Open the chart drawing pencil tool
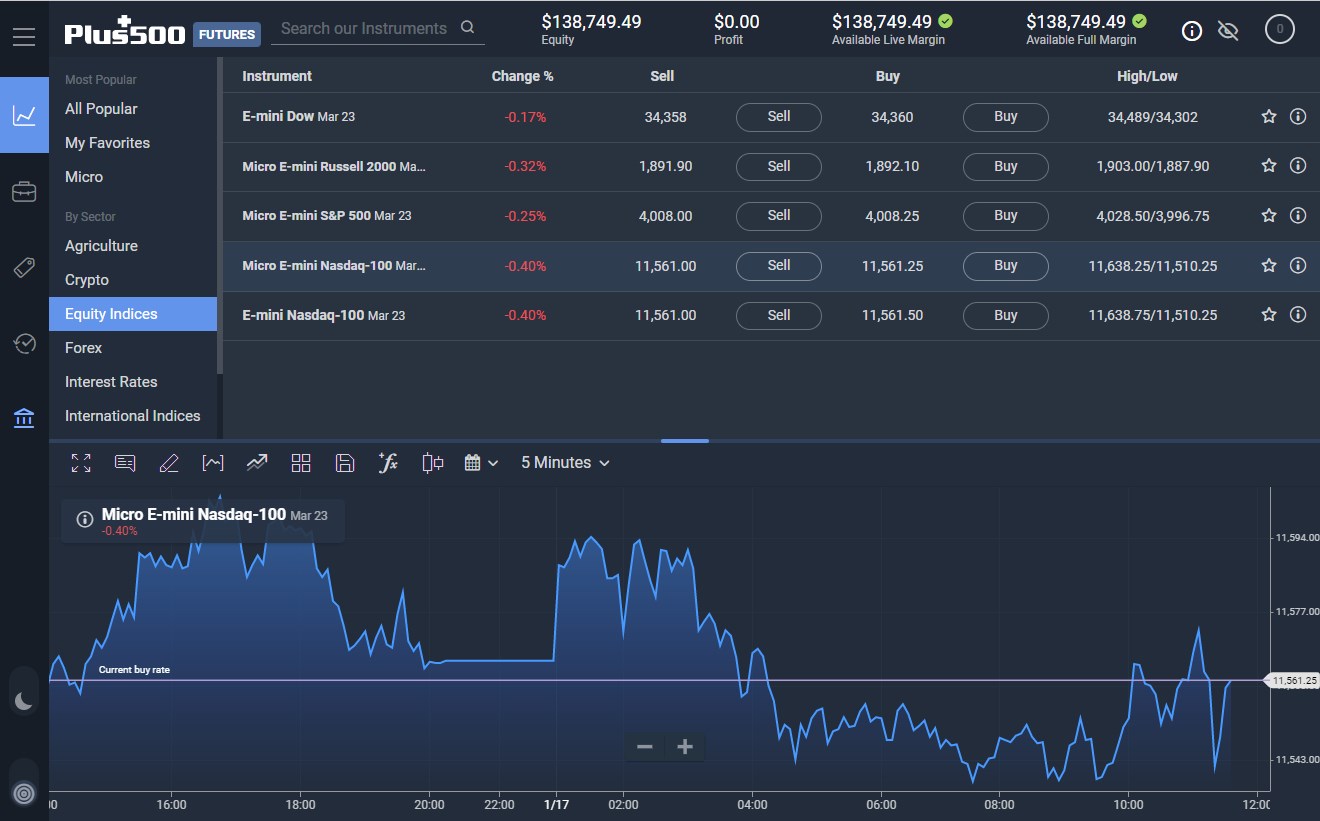Screen dimensions: 1320x821 tap(169, 462)
